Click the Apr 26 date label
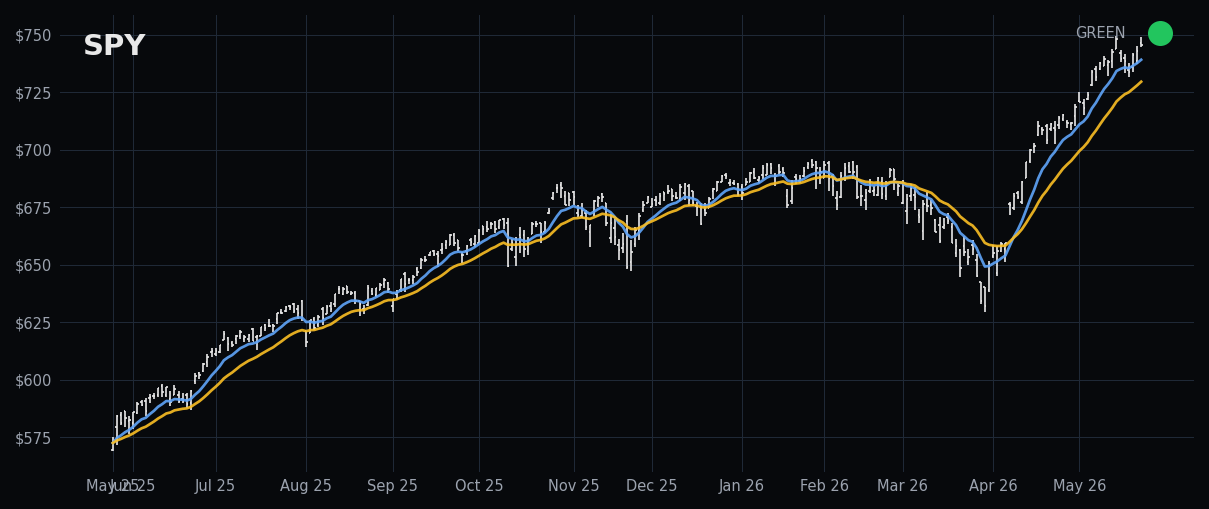The height and width of the screenshot is (509, 1209). tap(993, 486)
